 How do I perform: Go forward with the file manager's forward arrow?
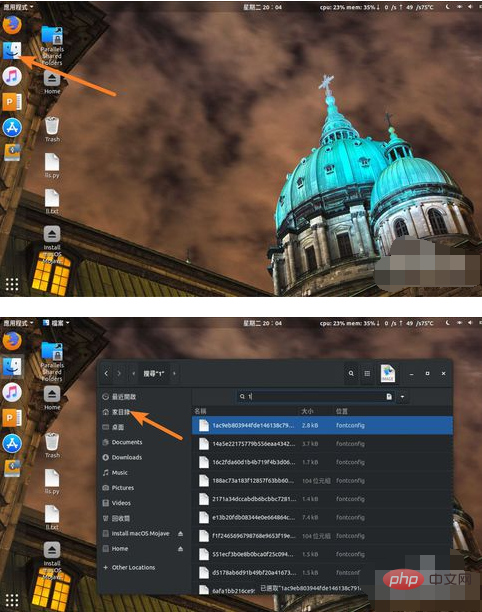[x=119, y=374]
